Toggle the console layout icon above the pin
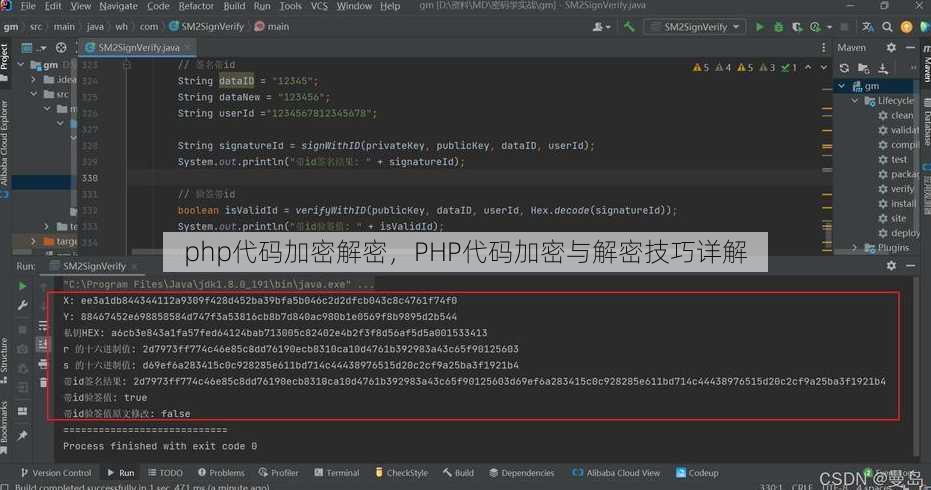Viewport: 931px width, 490px height. click(x=23, y=411)
